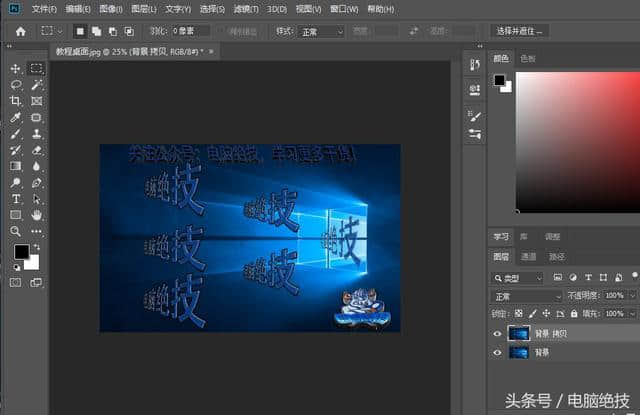Toggle prevent artboard auto-nesting lock
The width and height of the screenshot is (640, 415).
560,313
